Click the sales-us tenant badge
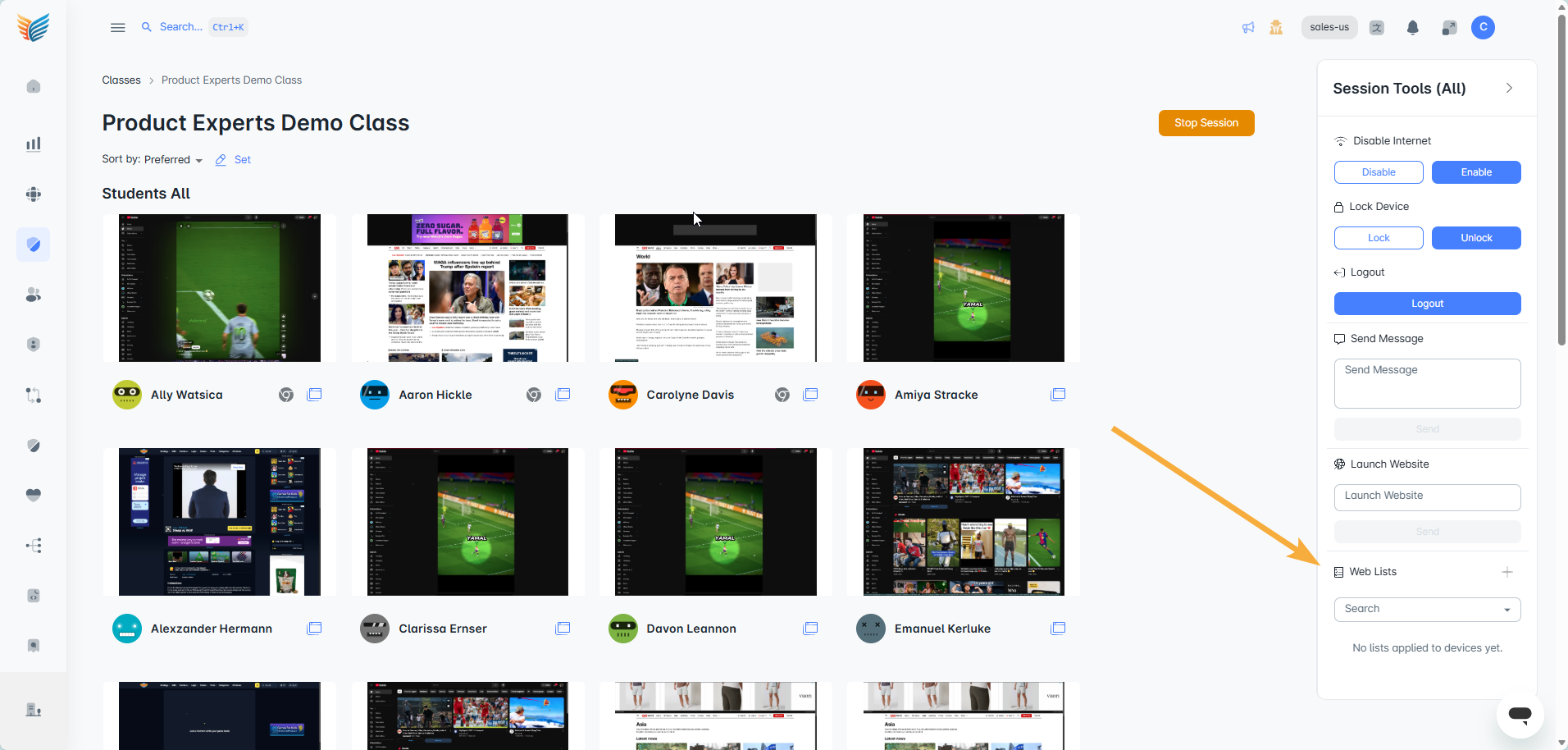Screen dimensions: 1568x750 pyautogui.click(x=1329, y=27)
